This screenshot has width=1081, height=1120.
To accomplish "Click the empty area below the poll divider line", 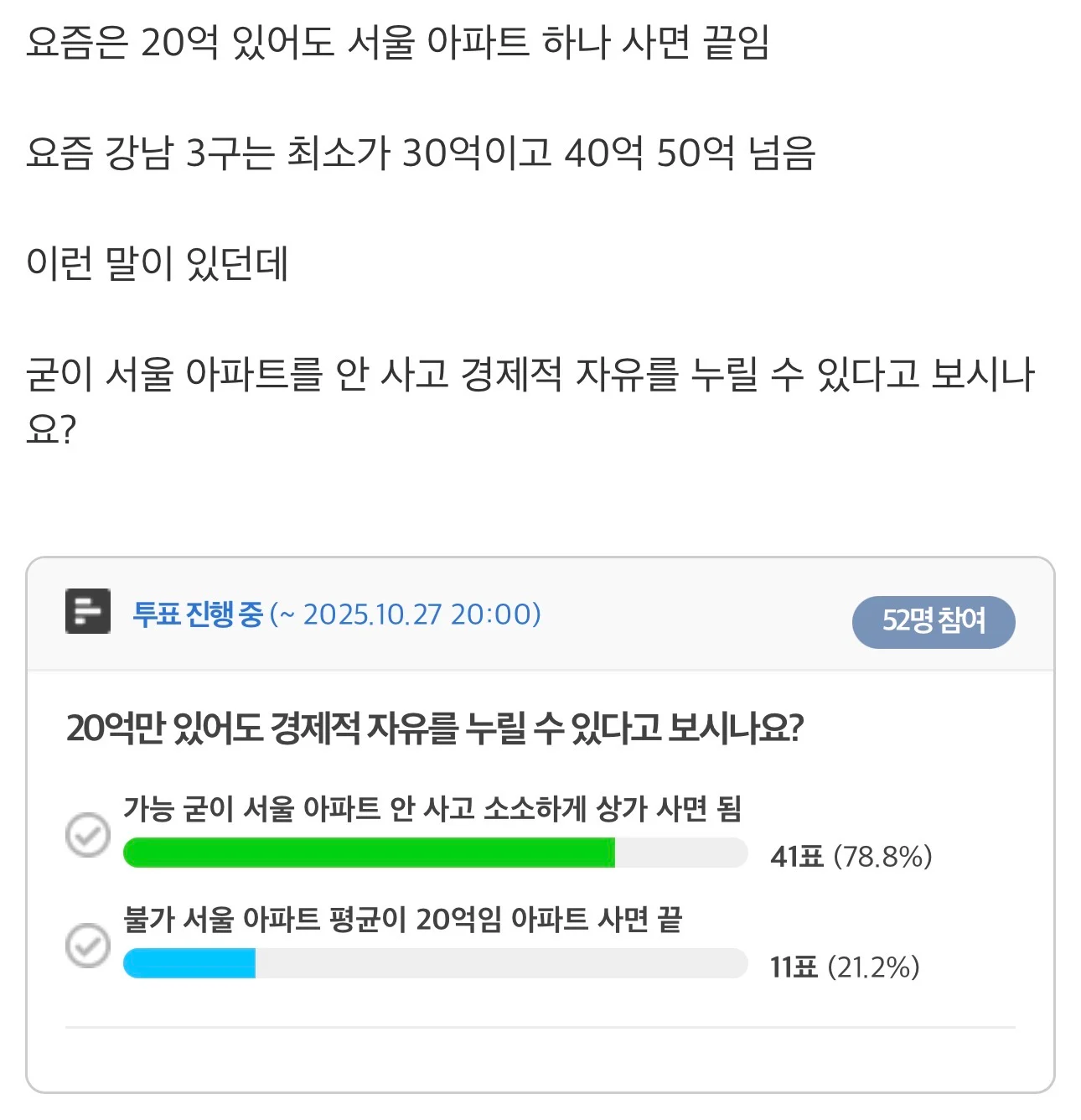I will pyautogui.click(x=540, y=1060).
